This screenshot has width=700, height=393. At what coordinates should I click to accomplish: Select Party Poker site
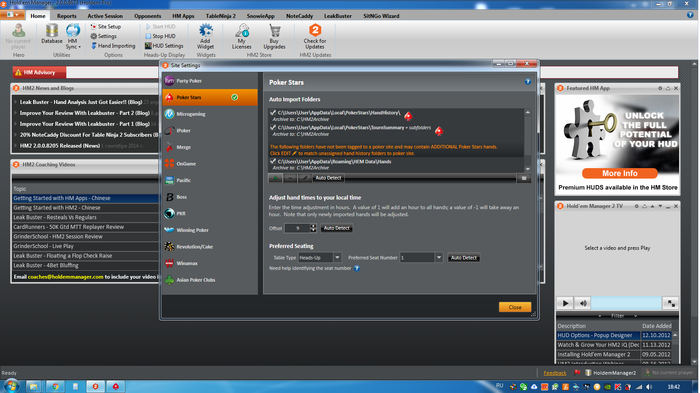click(x=210, y=81)
